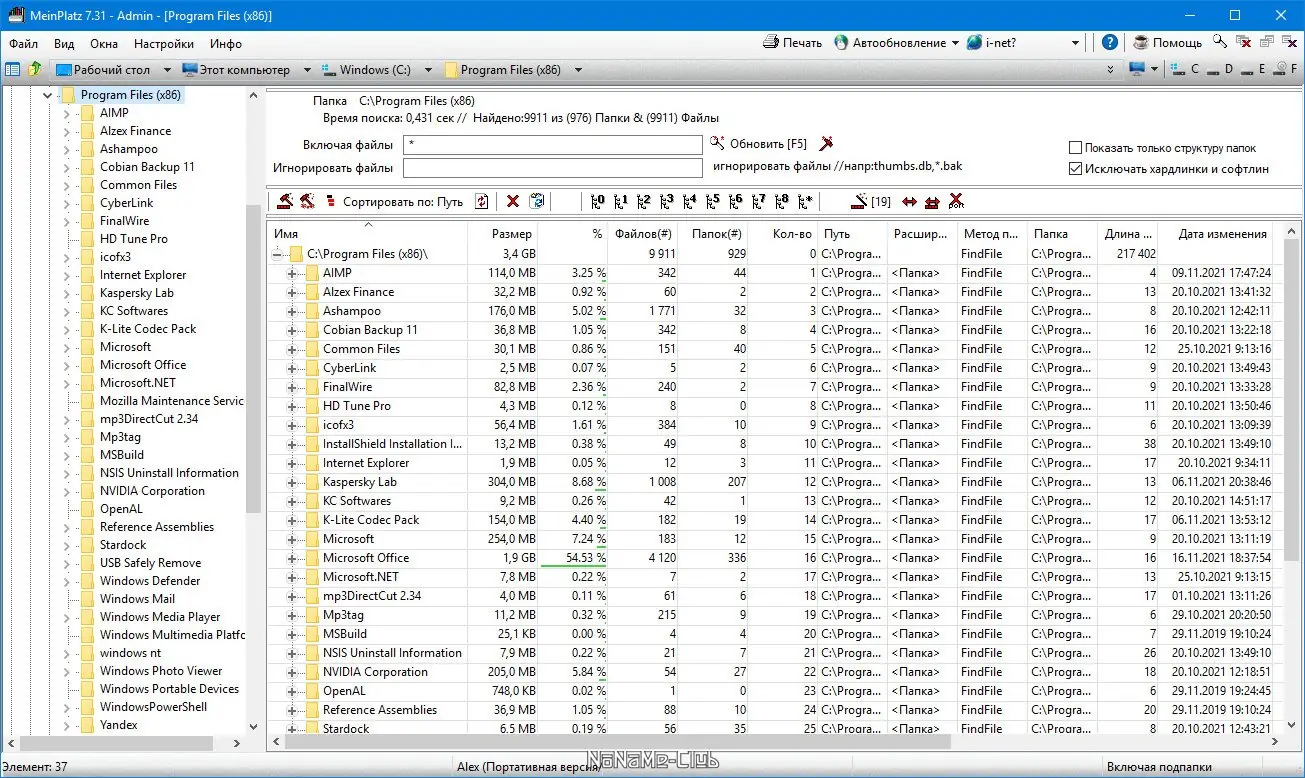Enable 'Показать только структуру папок' checkbox
Screen dimensions: 1305x778
tap(1076, 148)
